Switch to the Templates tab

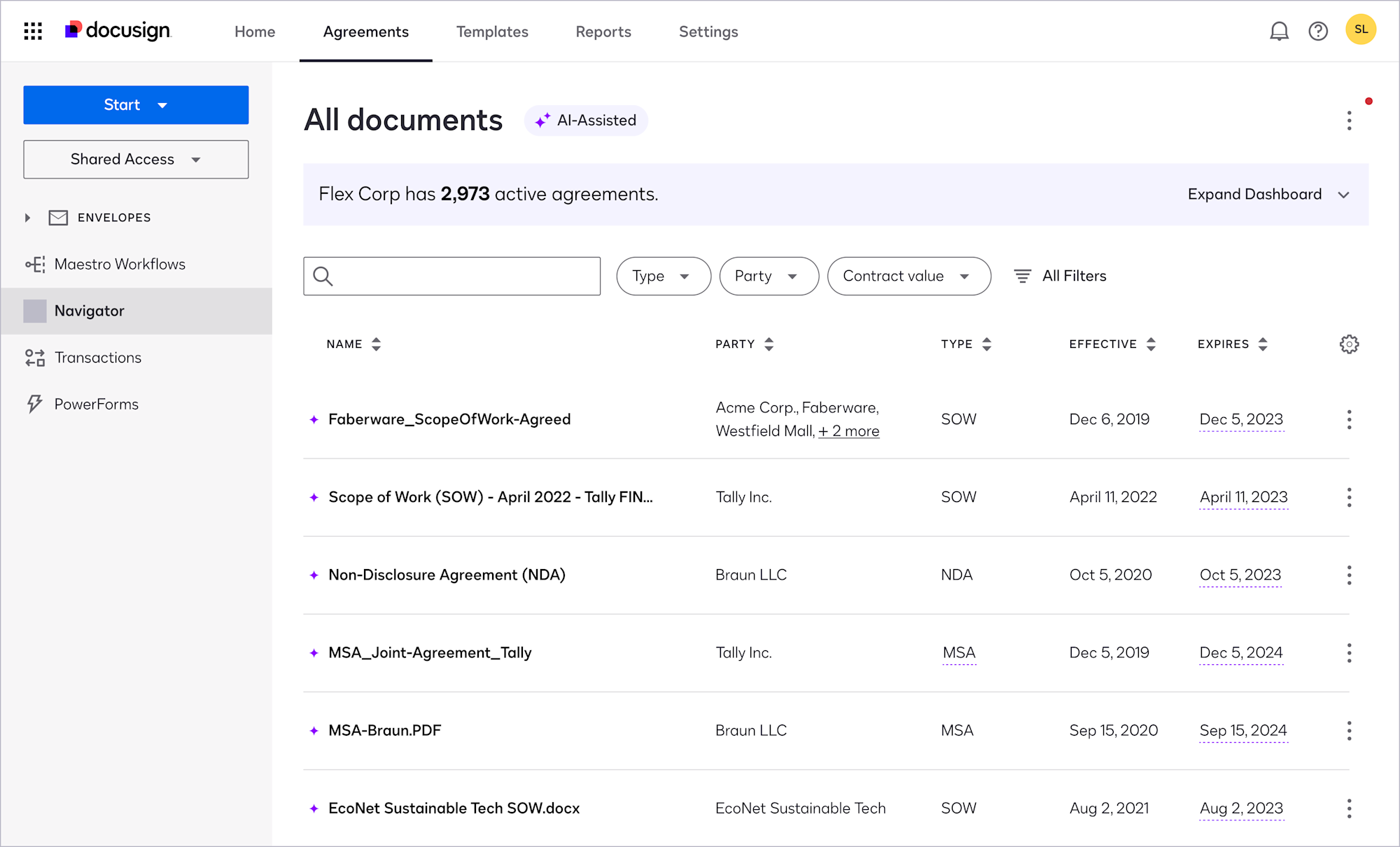click(492, 31)
